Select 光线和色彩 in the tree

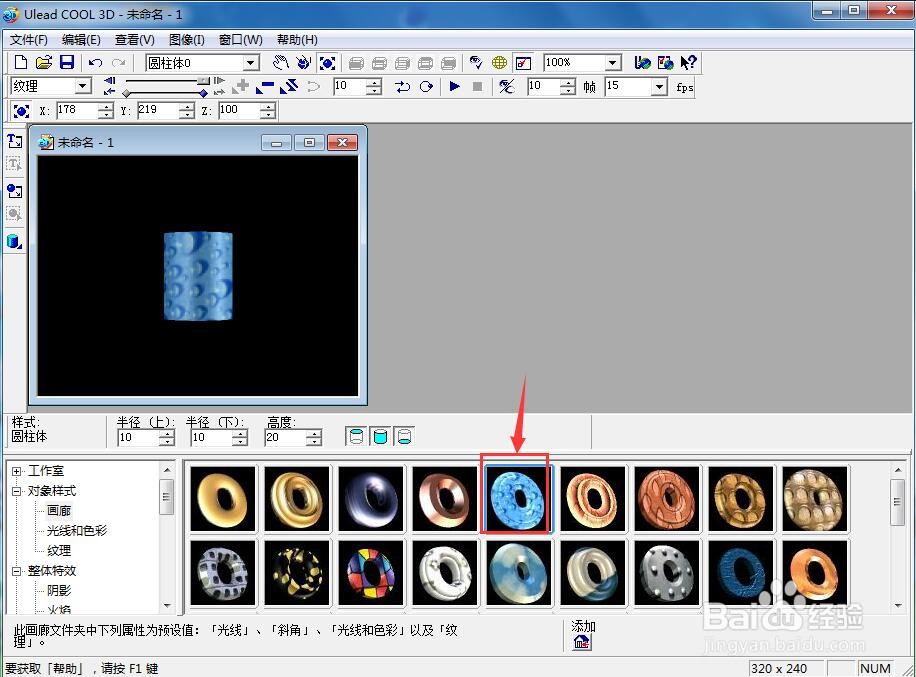[x=77, y=530]
